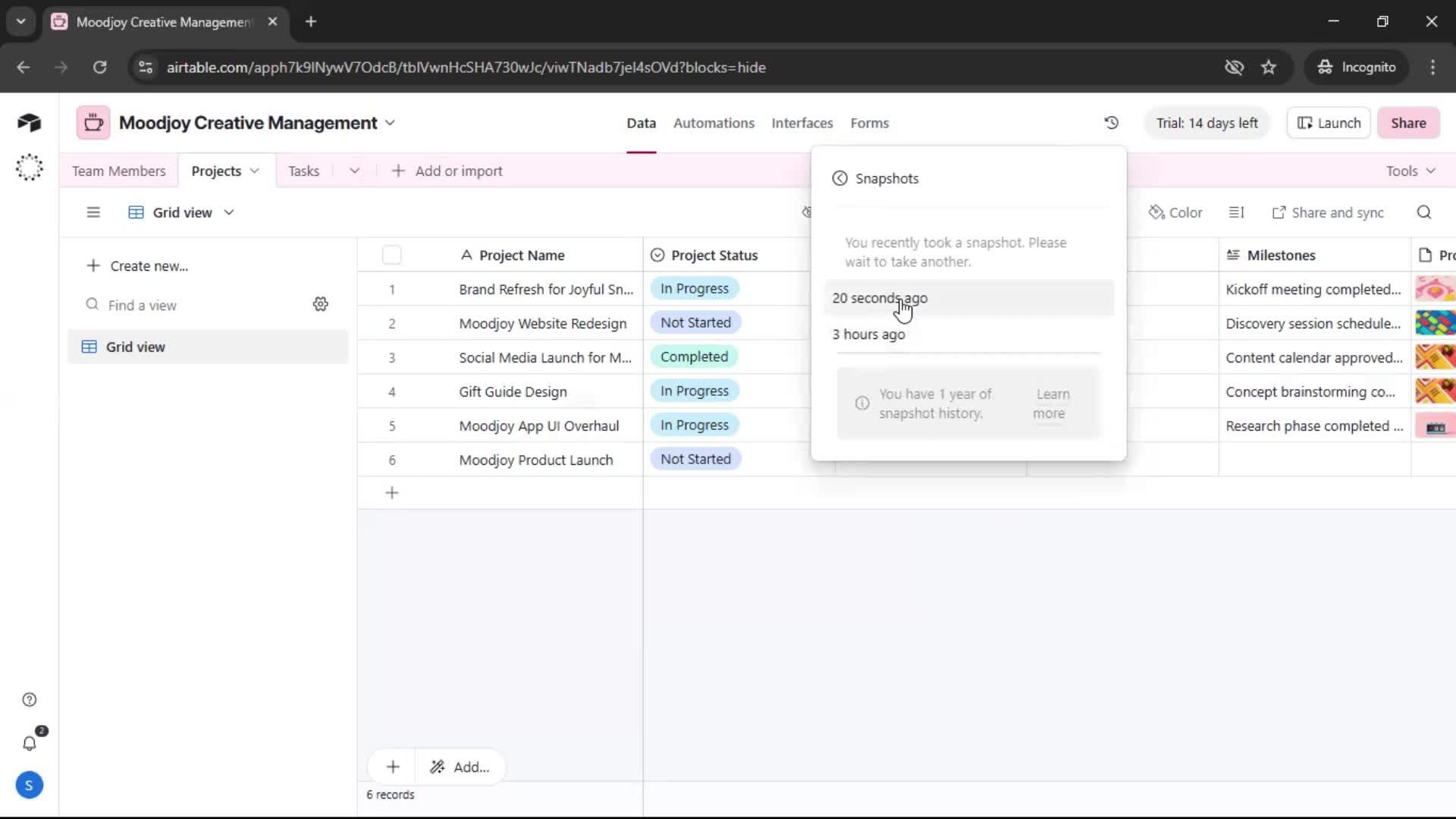The image size is (1456, 819).
Task: Click the tracking protection eye icon
Action: point(1234,67)
